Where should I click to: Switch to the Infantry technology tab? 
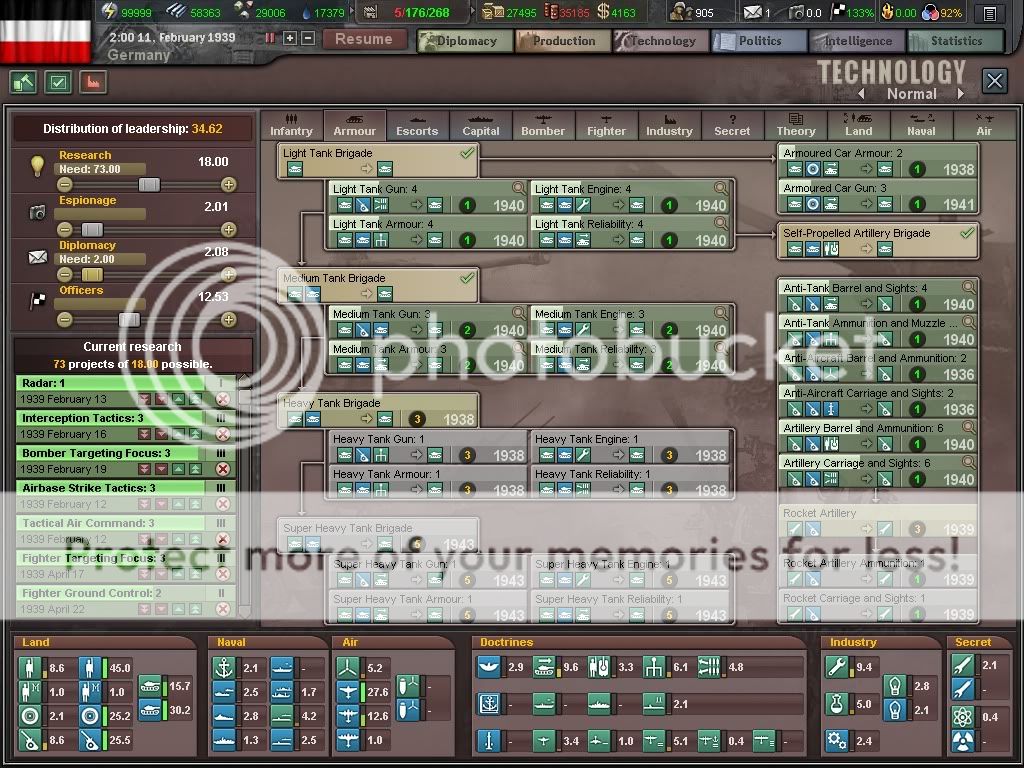click(x=291, y=125)
